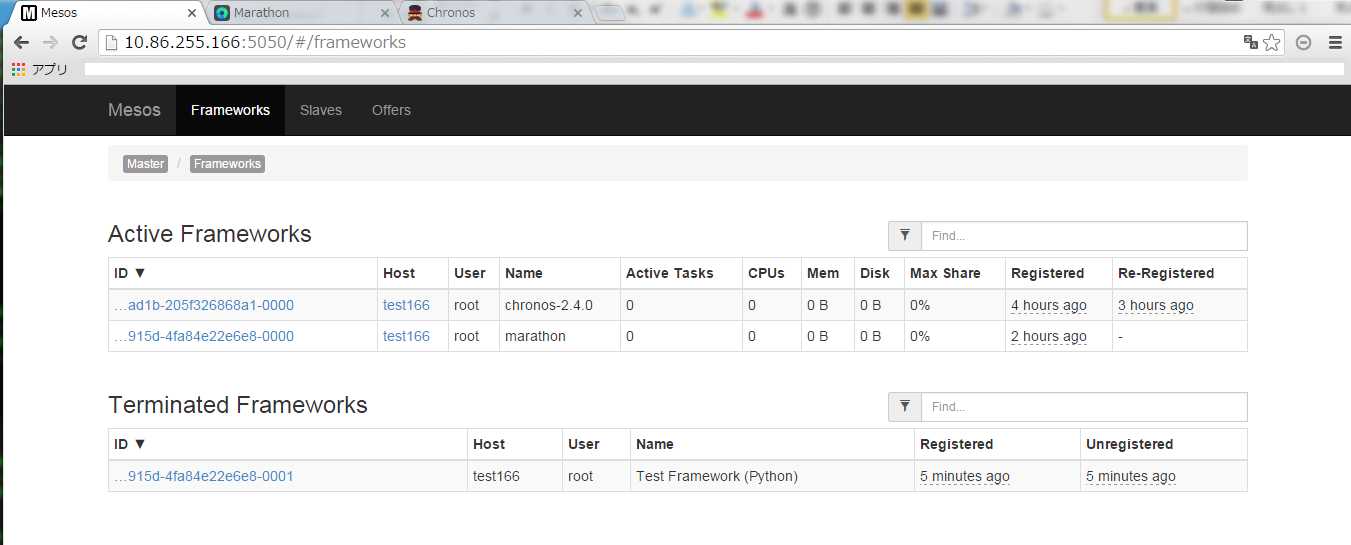Click the Terminated Frameworks heading
1351x545 pixels.
[x=238, y=405]
